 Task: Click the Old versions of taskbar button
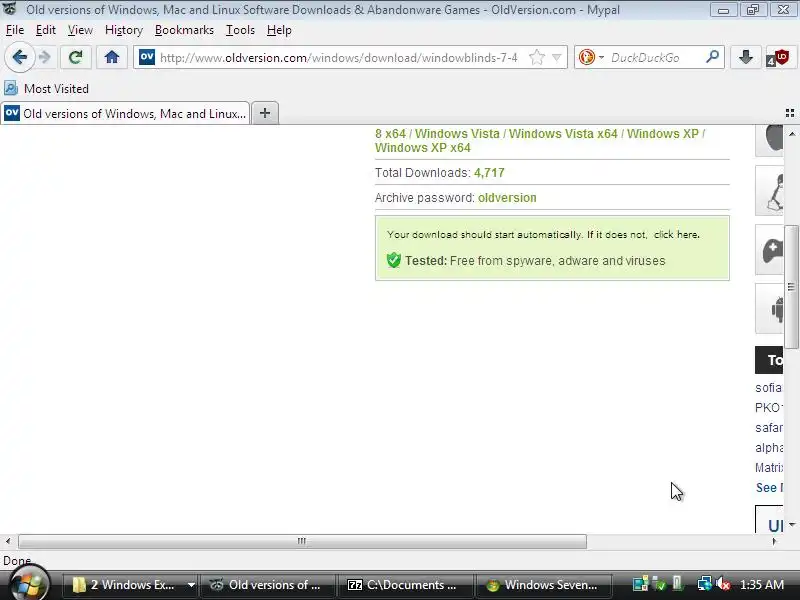click(267, 585)
